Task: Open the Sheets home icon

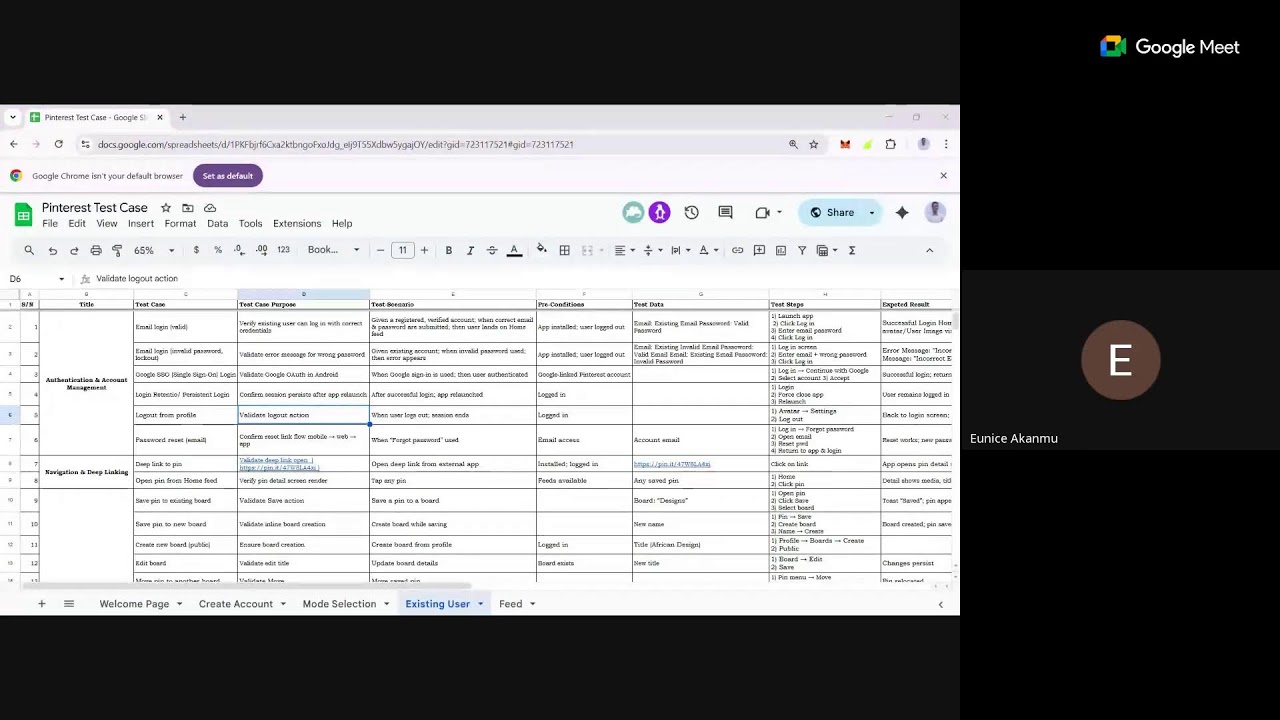Action: point(23,214)
